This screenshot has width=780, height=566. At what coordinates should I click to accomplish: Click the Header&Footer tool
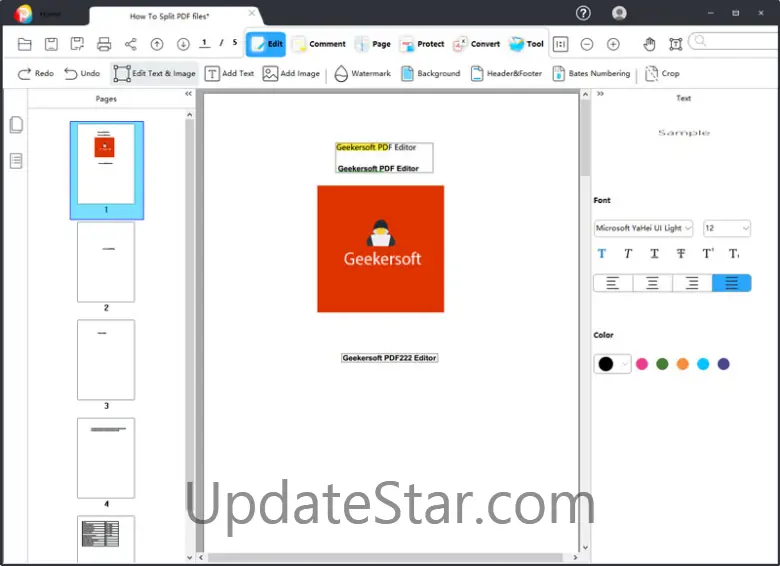[506, 74]
